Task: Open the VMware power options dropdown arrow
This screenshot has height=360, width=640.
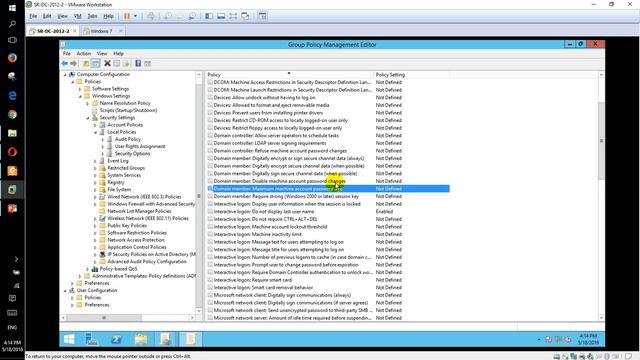Action: tap(136, 16)
